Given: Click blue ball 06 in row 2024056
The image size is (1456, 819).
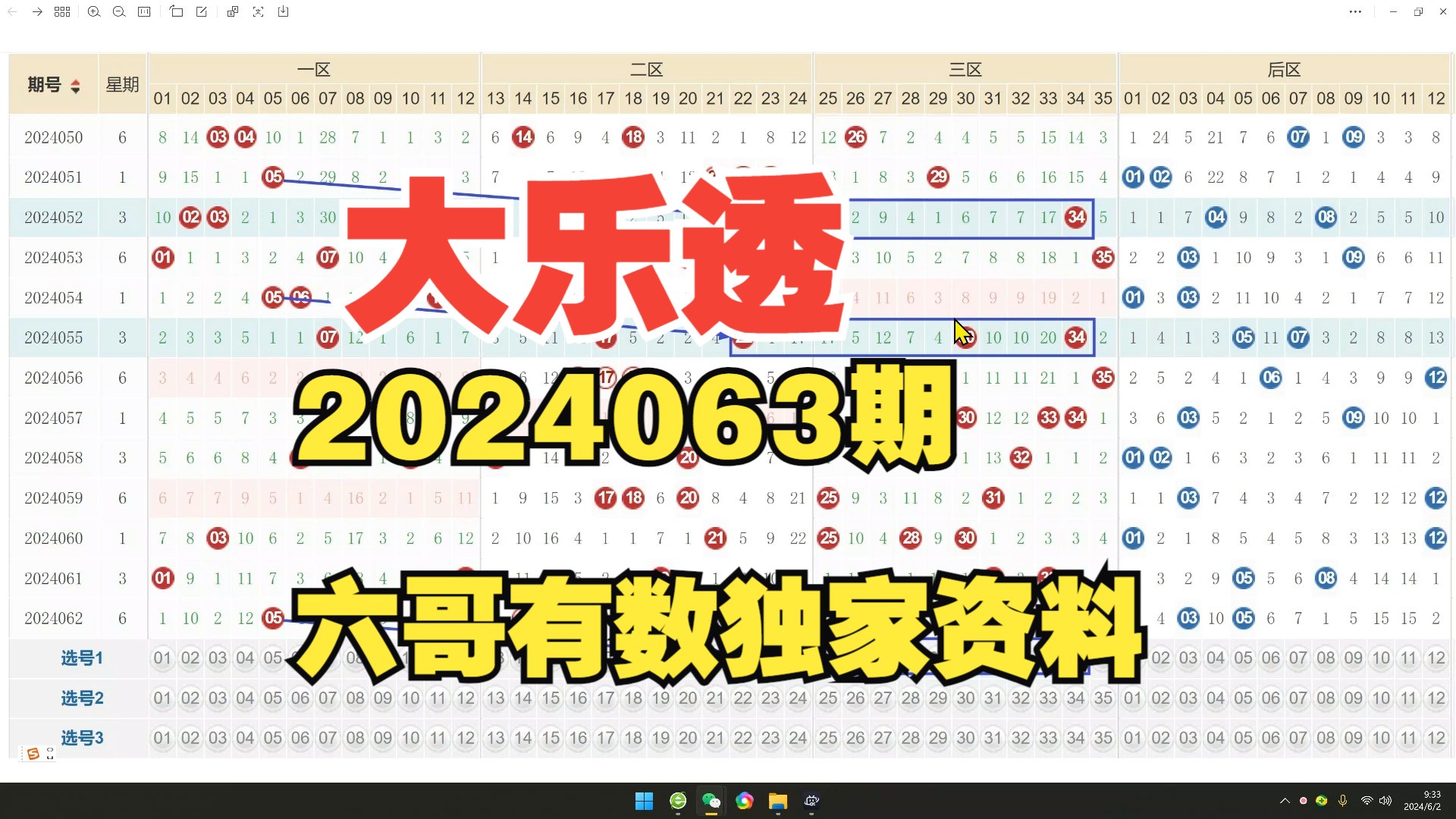Looking at the screenshot, I should click(x=1271, y=378).
